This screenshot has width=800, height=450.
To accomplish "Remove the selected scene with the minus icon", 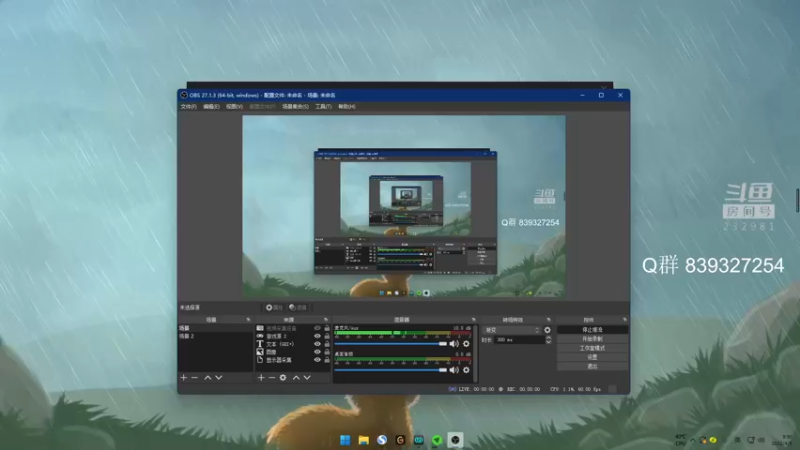I will click(x=194, y=378).
